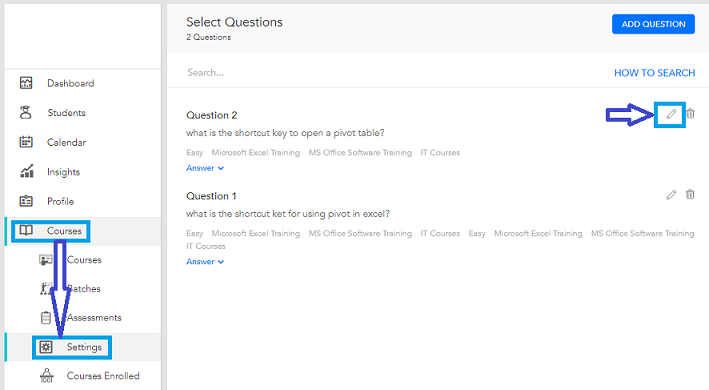Screen dimensions: 709x390
Task: Delete Question 1 using trash icon
Action: [x=690, y=194]
